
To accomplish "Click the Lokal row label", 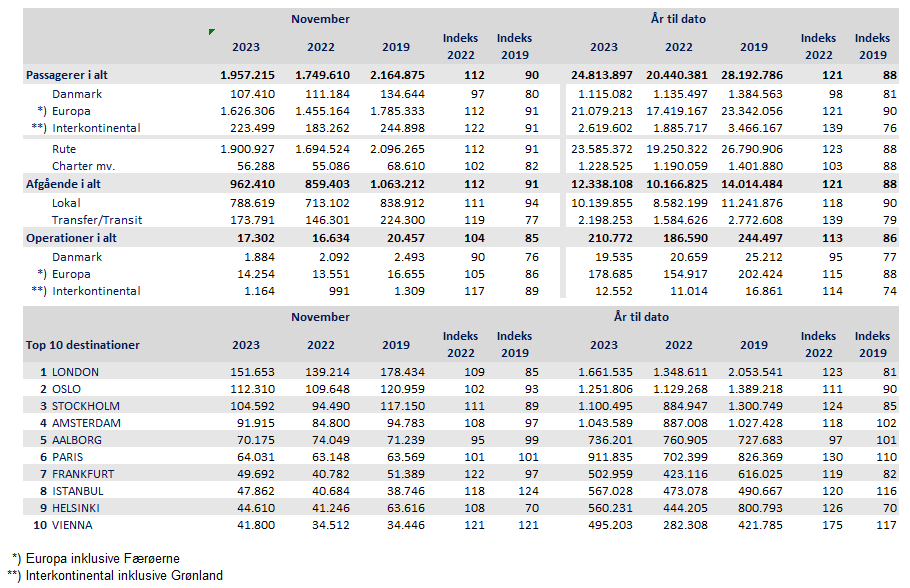I will (x=67, y=202).
